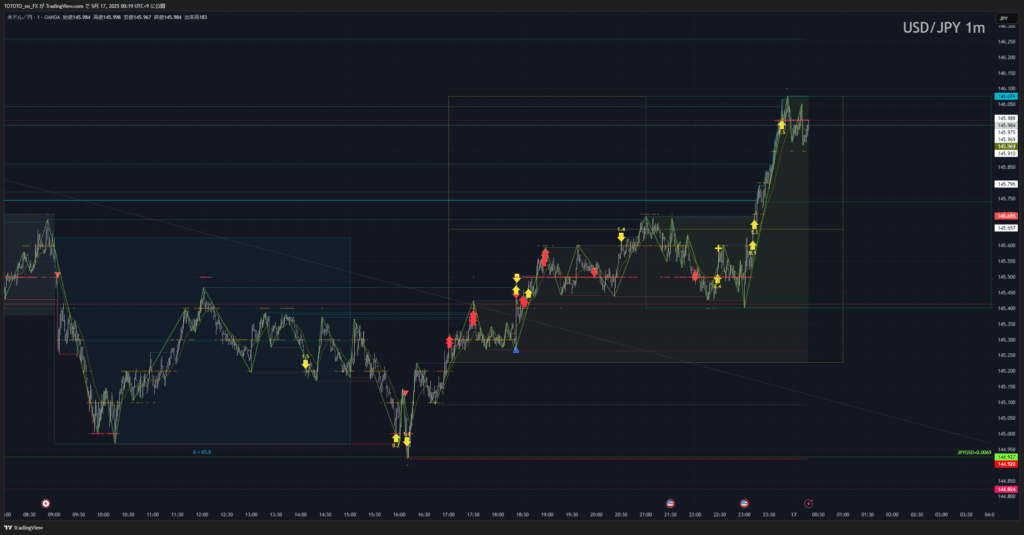Screen dimensions: 1024x535
Task: Open the JPY currency selector on price axis
Action: (x=1005, y=19)
